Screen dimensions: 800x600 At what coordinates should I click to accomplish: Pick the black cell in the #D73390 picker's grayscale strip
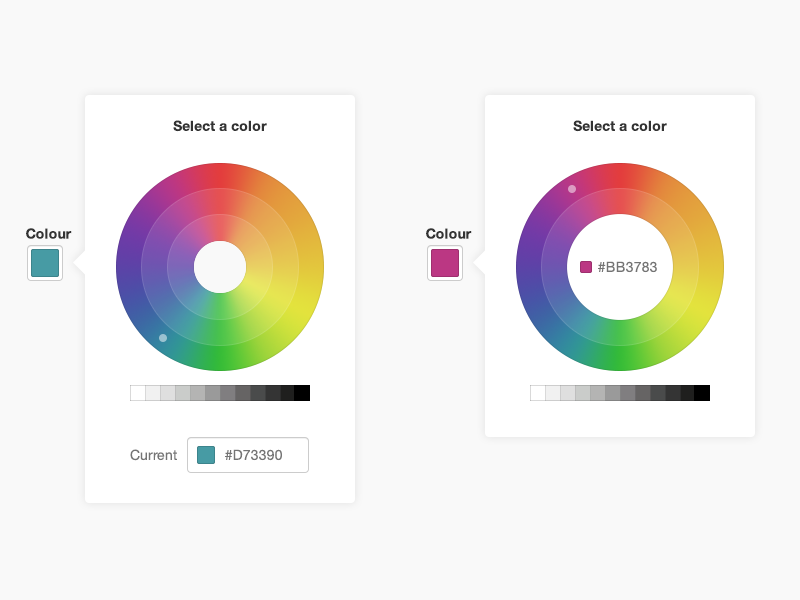tap(302, 393)
